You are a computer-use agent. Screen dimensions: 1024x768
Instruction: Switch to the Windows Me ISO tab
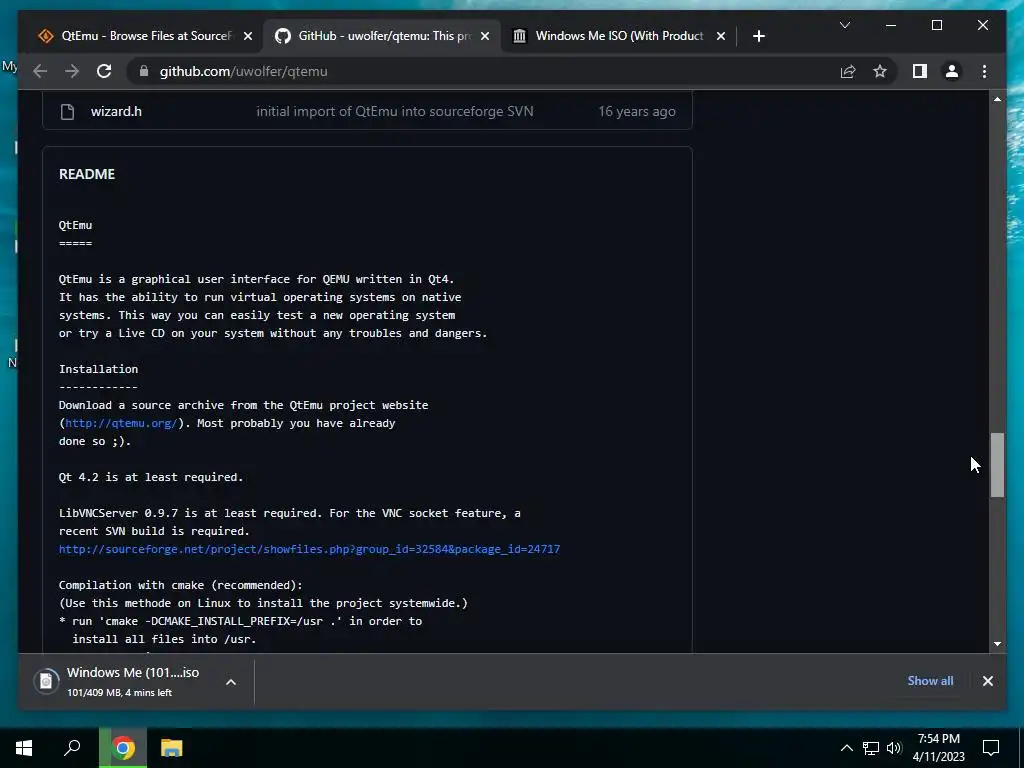pyautogui.click(x=618, y=36)
